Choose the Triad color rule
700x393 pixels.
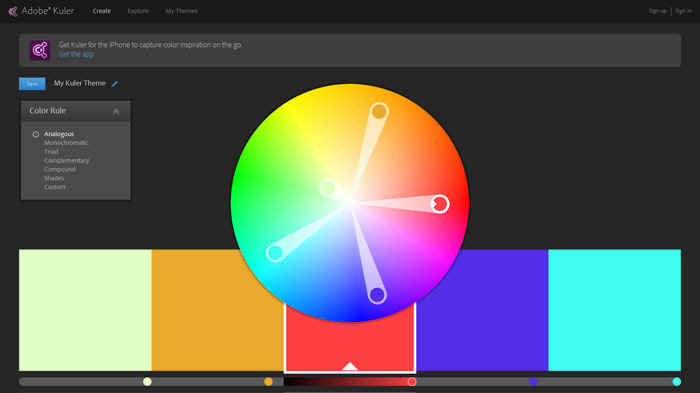click(51, 152)
